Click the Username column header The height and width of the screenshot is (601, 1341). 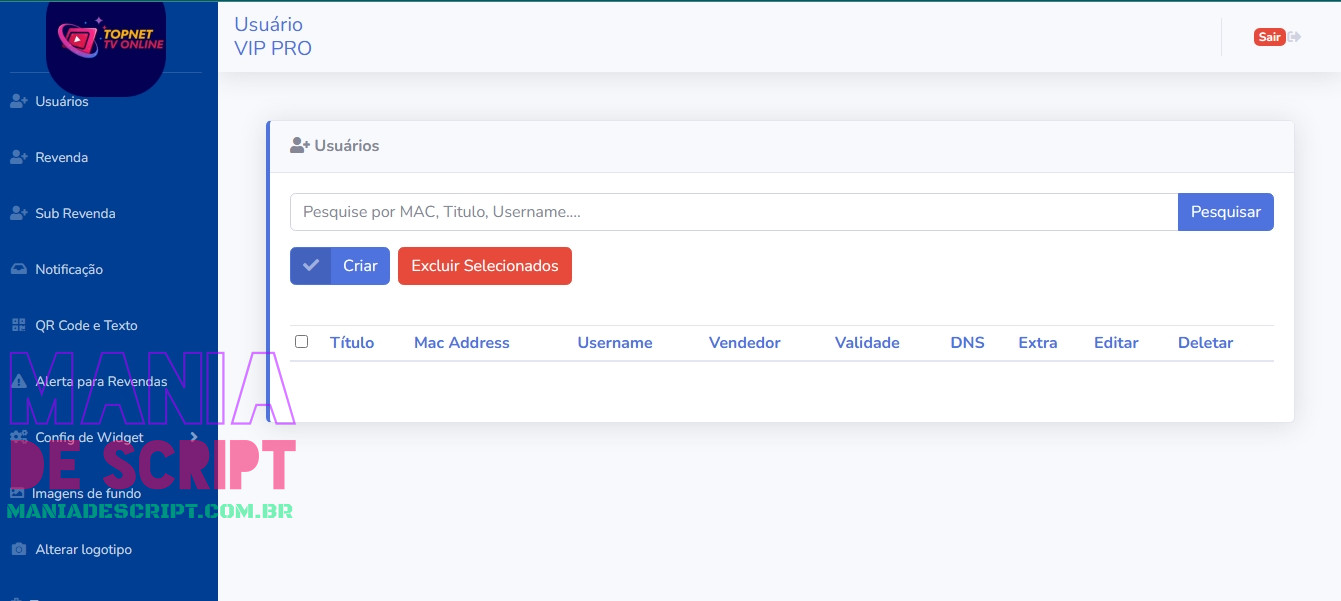point(615,343)
